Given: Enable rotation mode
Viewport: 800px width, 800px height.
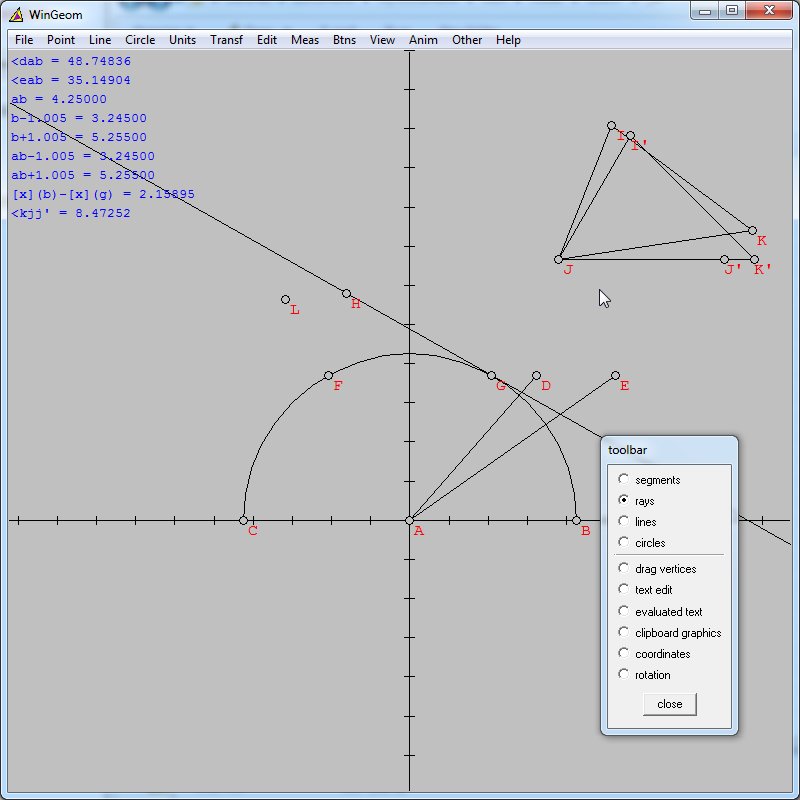Looking at the screenshot, I should pos(623,674).
